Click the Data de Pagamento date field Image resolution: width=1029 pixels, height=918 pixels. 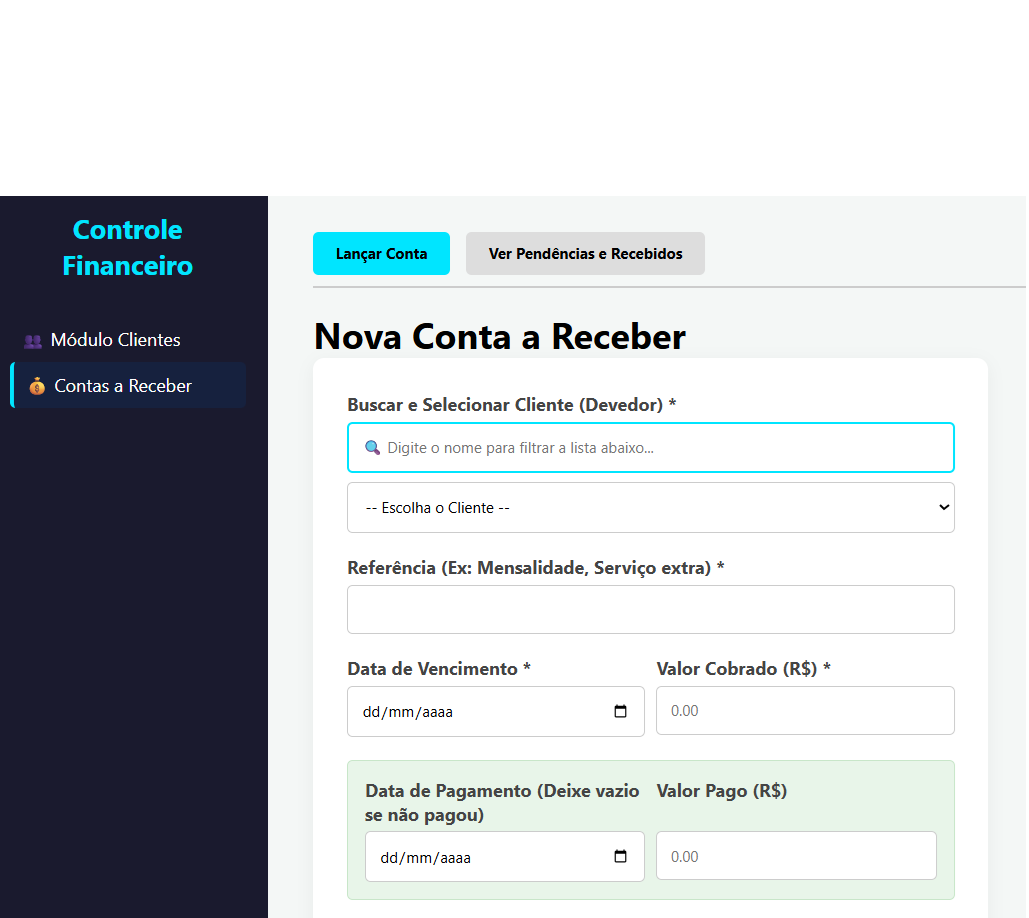point(505,856)
